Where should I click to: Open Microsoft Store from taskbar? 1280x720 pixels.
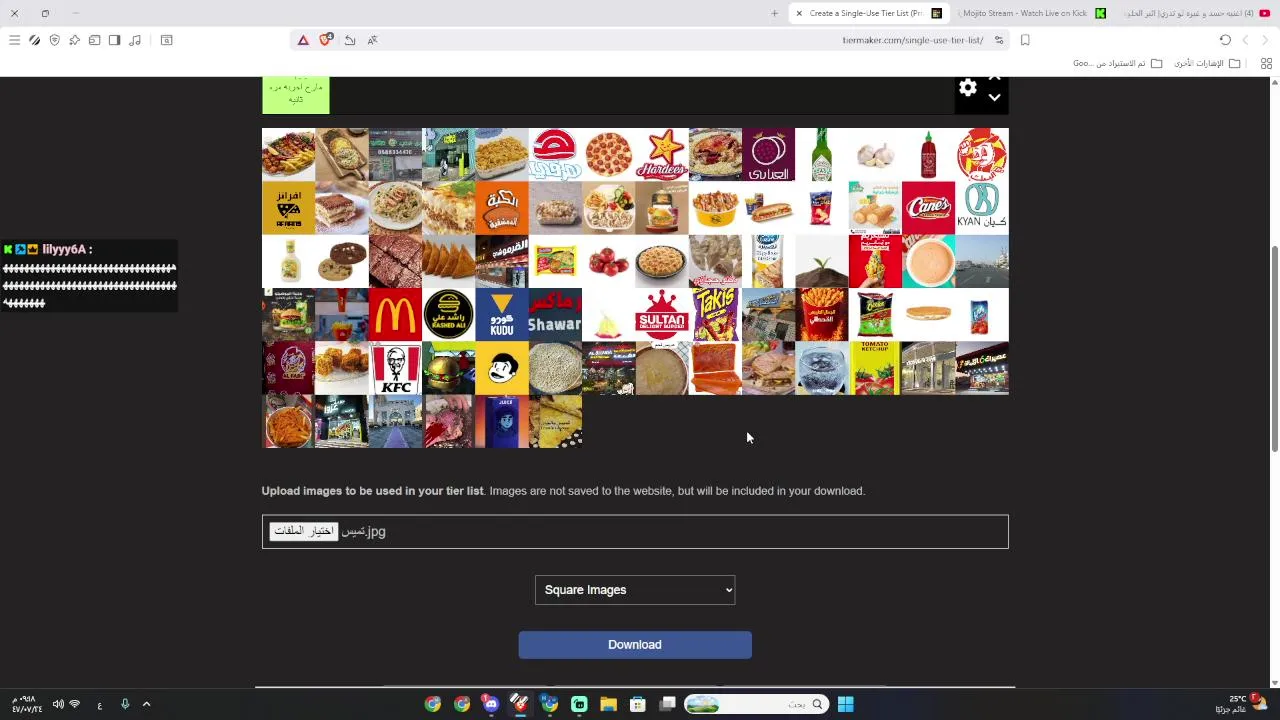pyautogui.click(x=637, y=704)
